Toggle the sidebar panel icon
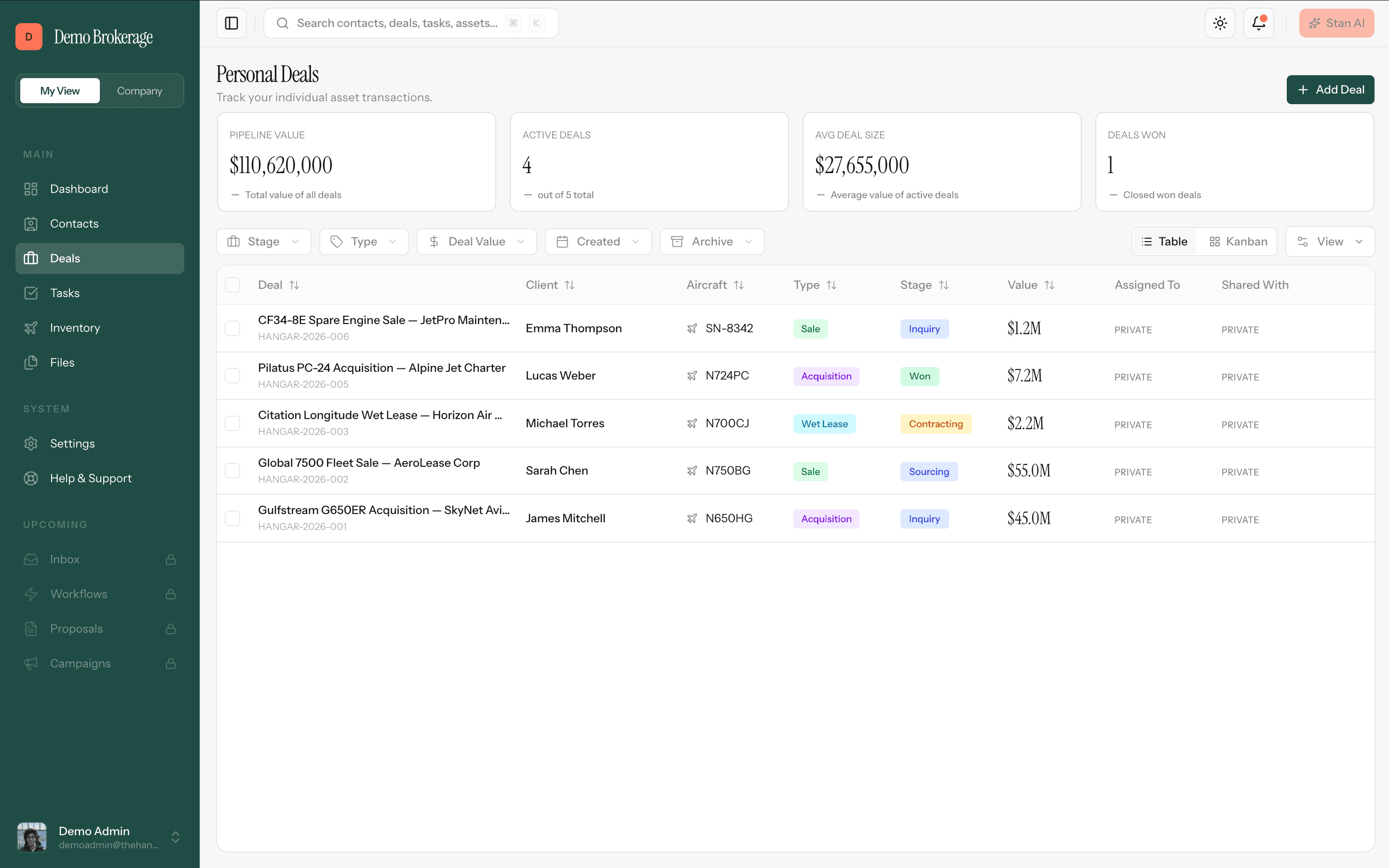 [231, 23]
